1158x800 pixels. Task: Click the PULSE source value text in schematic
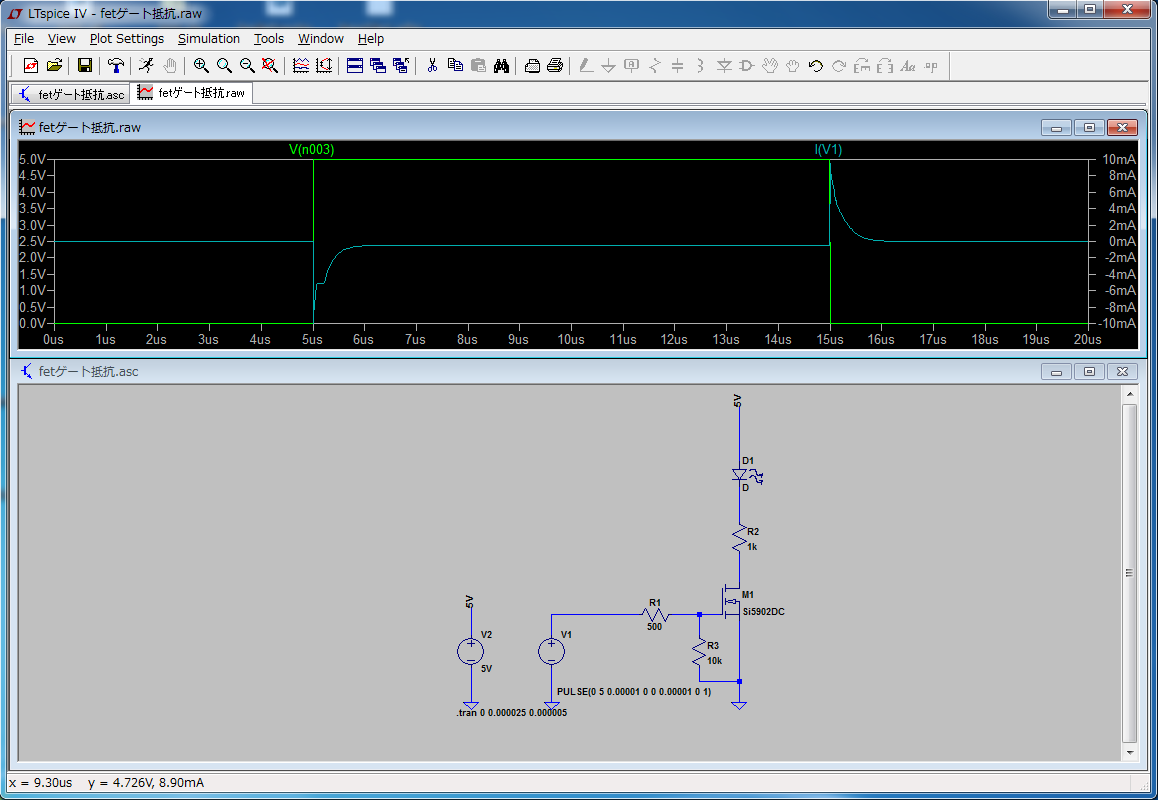(x=634, y=692)
